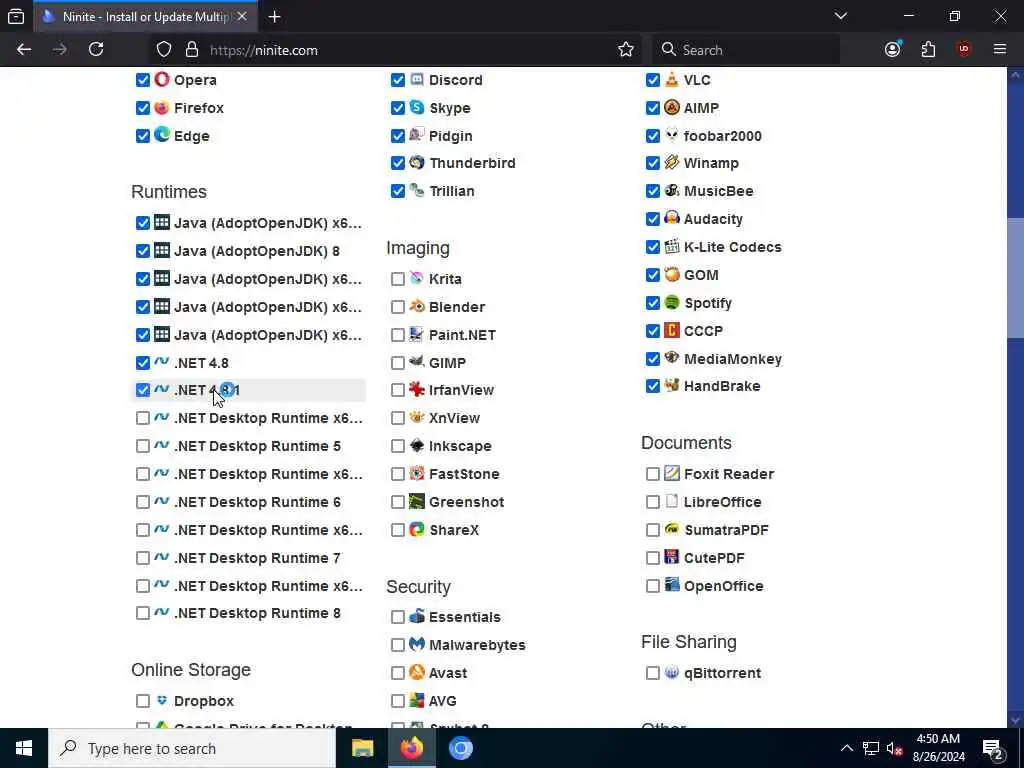Click the Windows taskbar search box
Screen dimensions: 1024x768
[x=191, y=748]
